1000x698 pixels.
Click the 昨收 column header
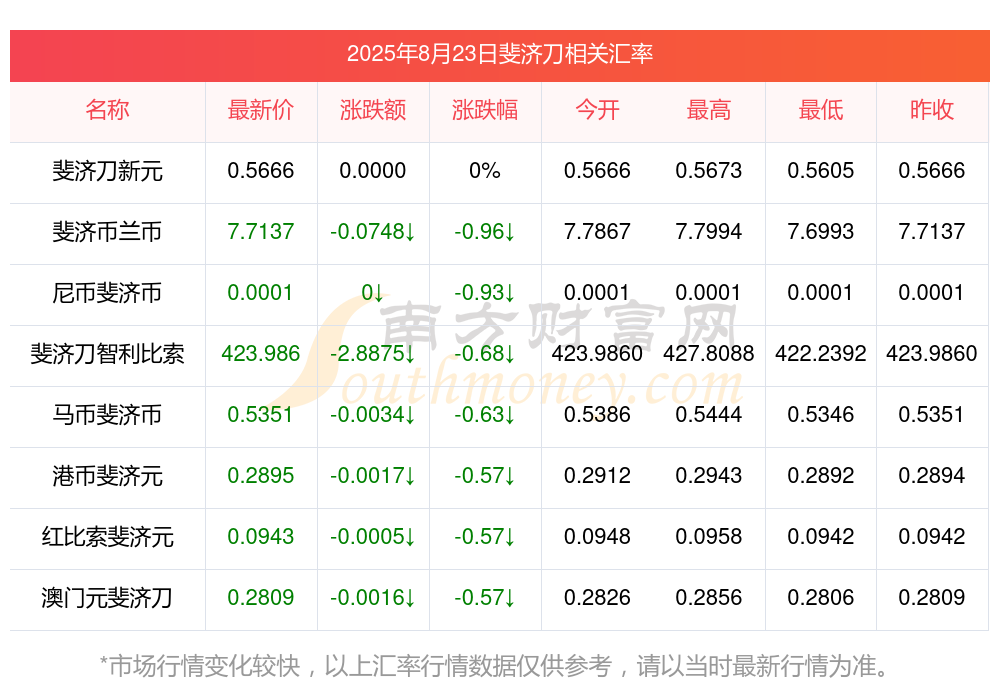(932, 110)
